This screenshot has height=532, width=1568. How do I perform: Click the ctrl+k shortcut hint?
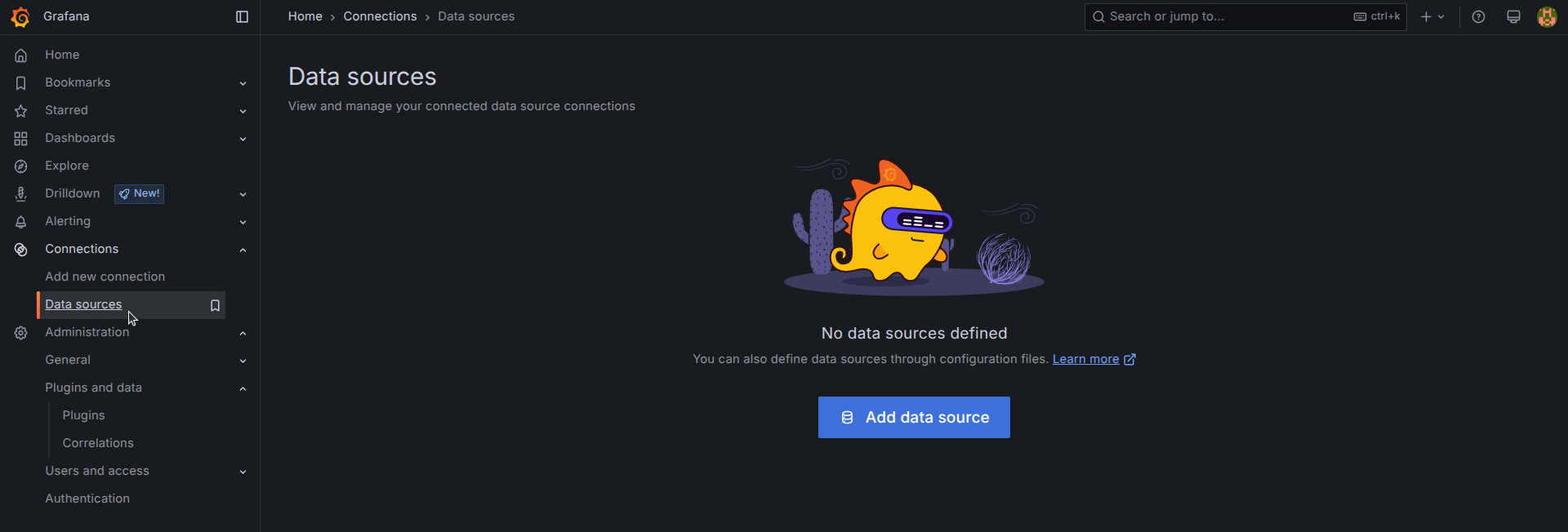pyautogui.click(x=1377, y=16)
